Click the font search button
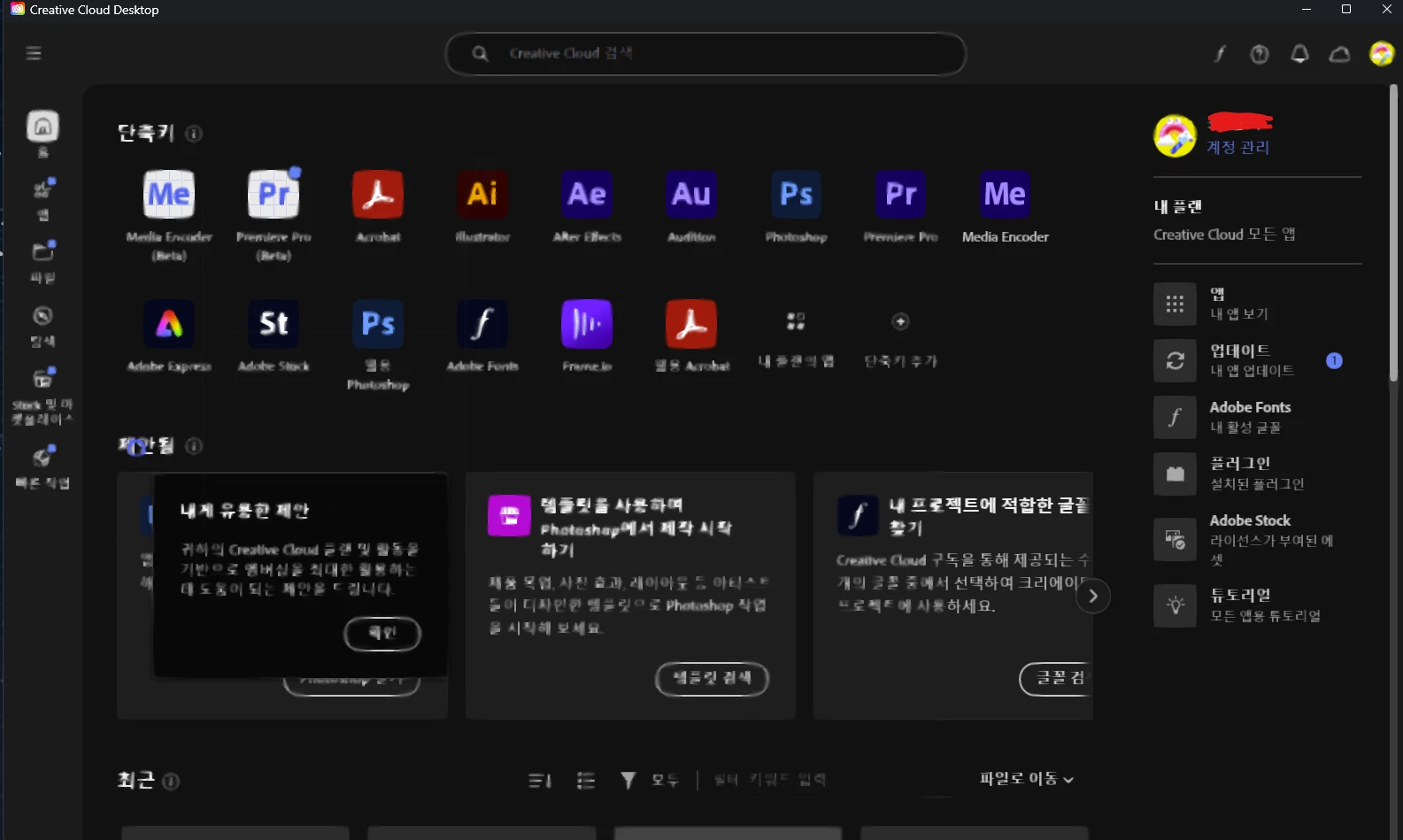 click(x=1057, y=679)
